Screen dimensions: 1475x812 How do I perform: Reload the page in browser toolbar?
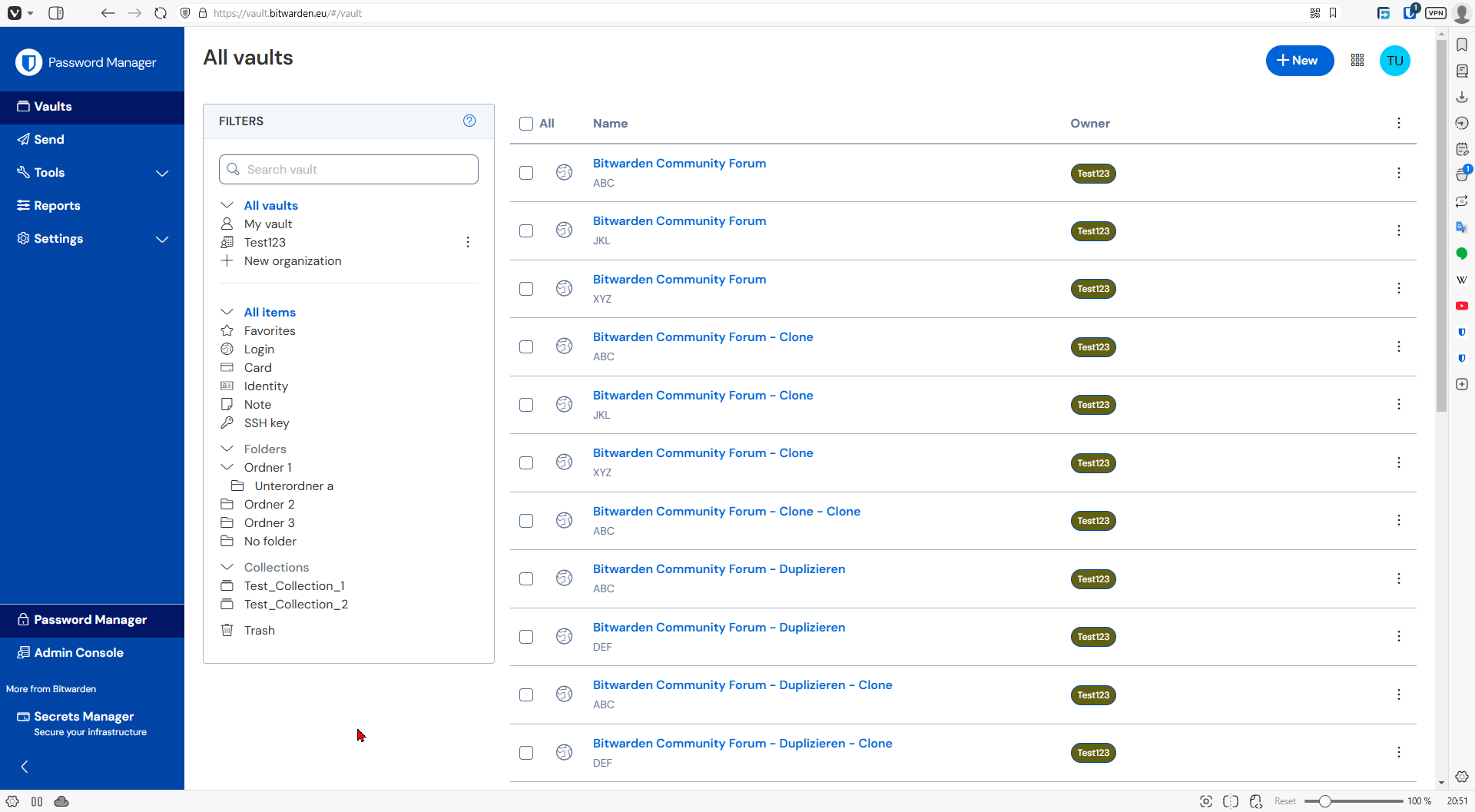161,13
